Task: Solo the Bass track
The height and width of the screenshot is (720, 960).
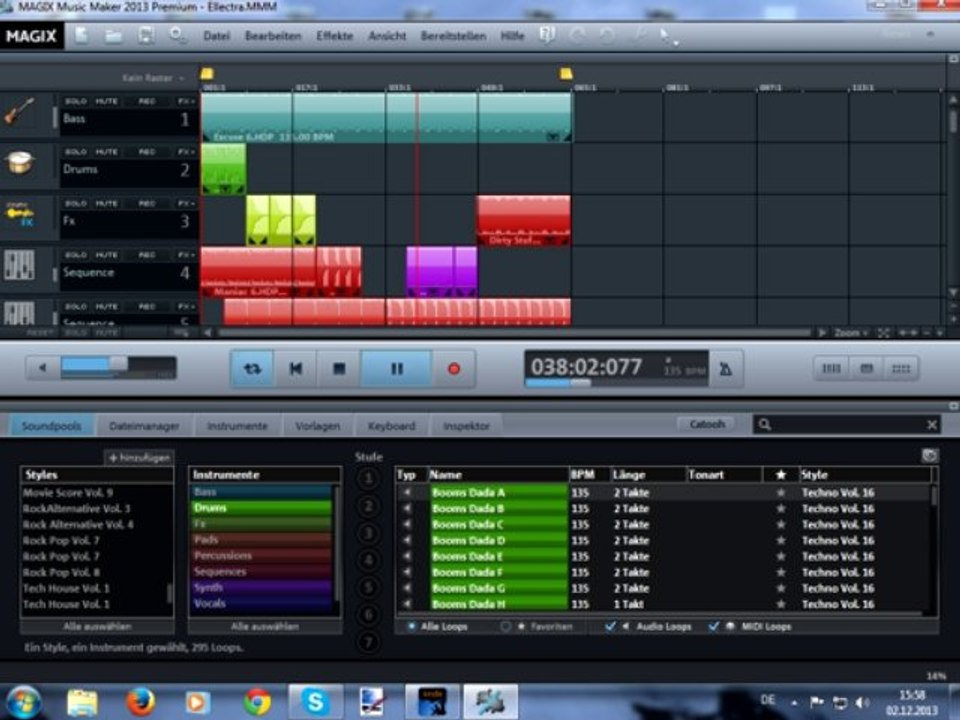Action: point(76,101)
